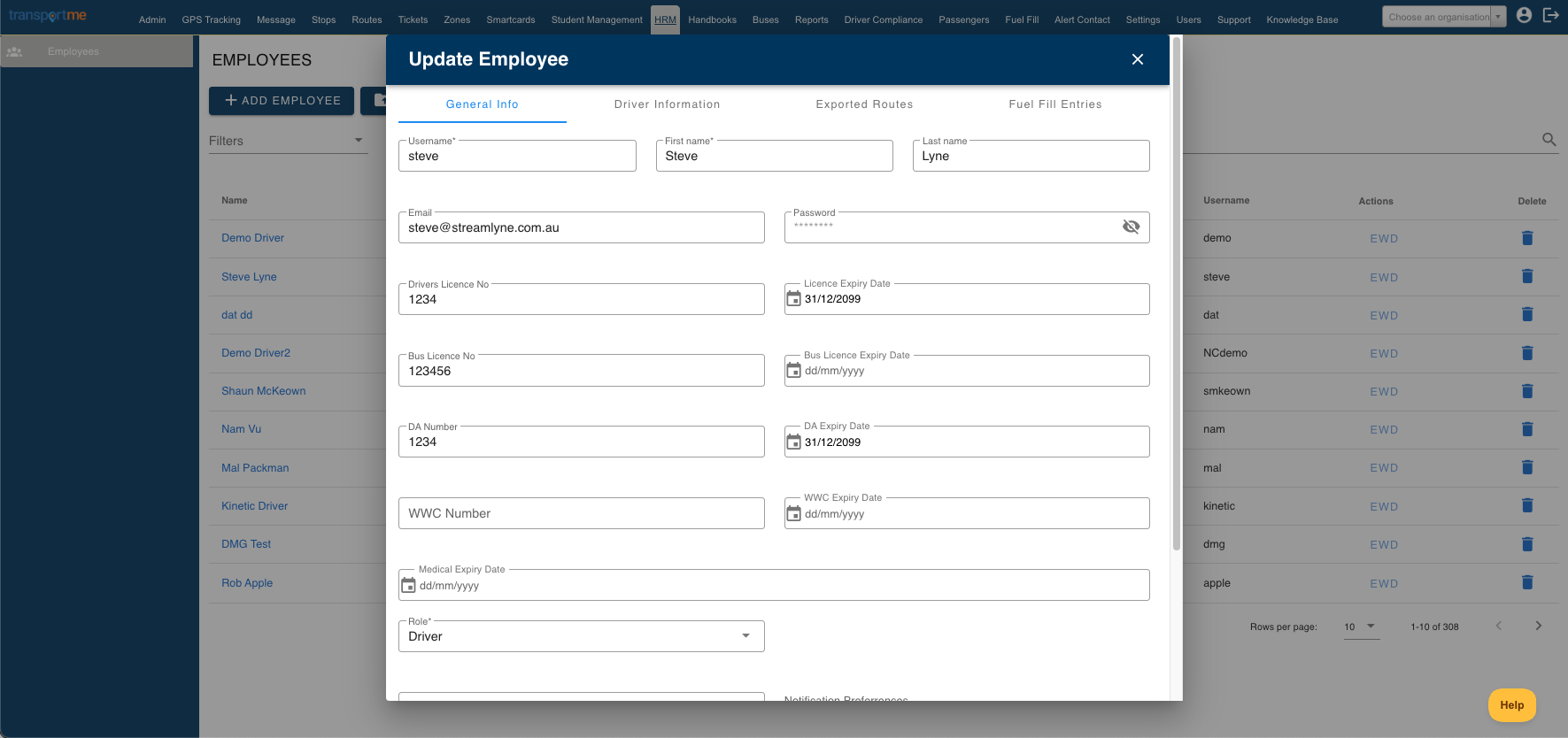This screenshot has width=1568, height=738.
Task: Go to previous page arrow
Action: pyautogui.click(x=1499, y=626)
